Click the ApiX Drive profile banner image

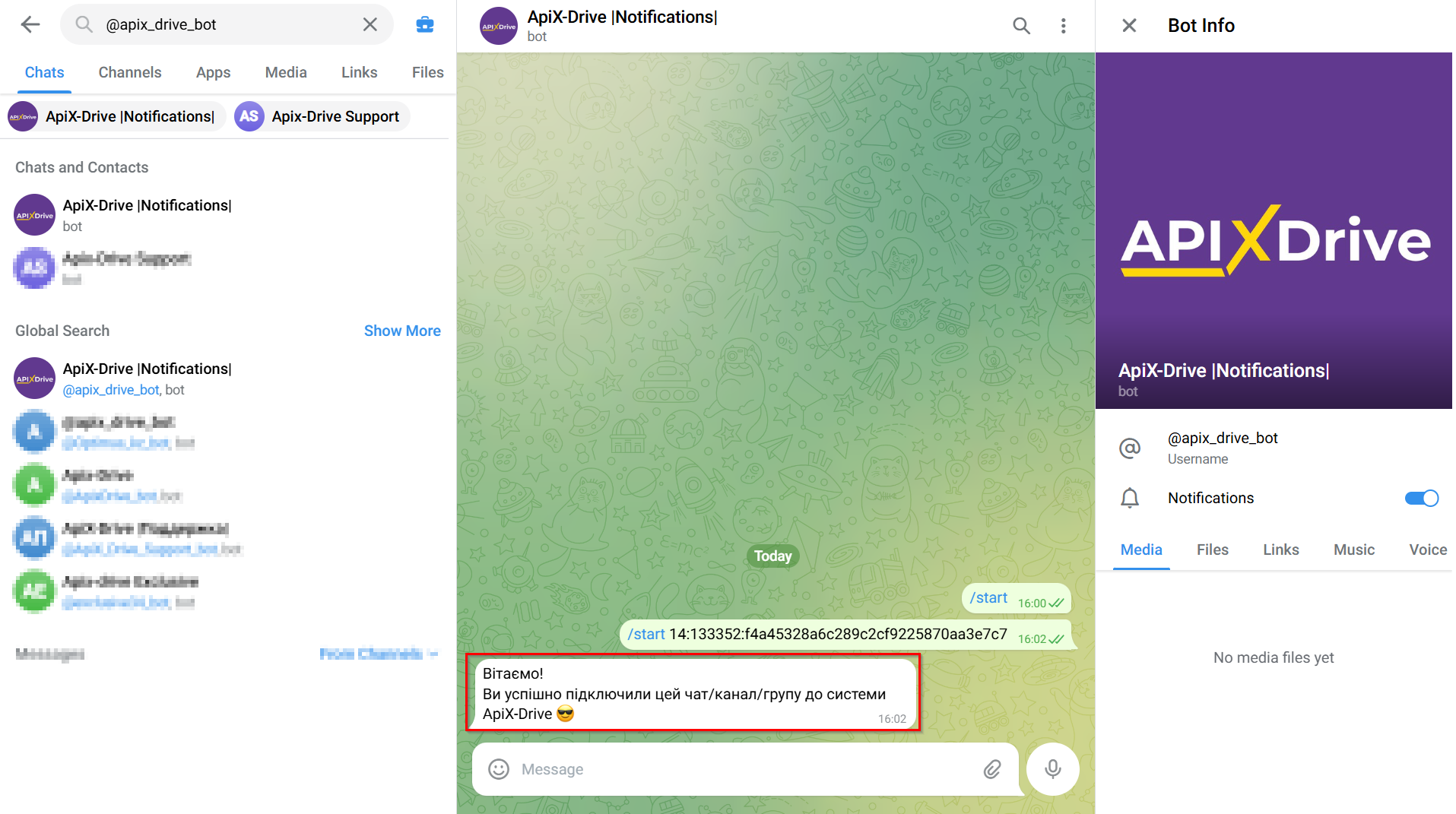[x=1274, y=230]
